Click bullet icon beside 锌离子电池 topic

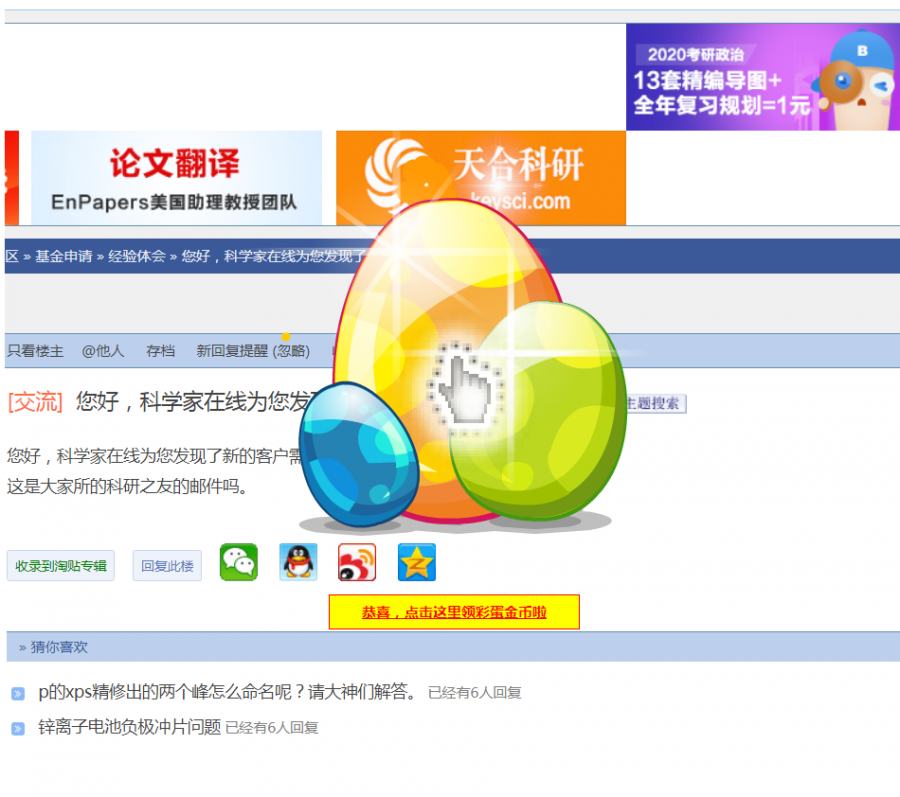click(x=18, y=729)
